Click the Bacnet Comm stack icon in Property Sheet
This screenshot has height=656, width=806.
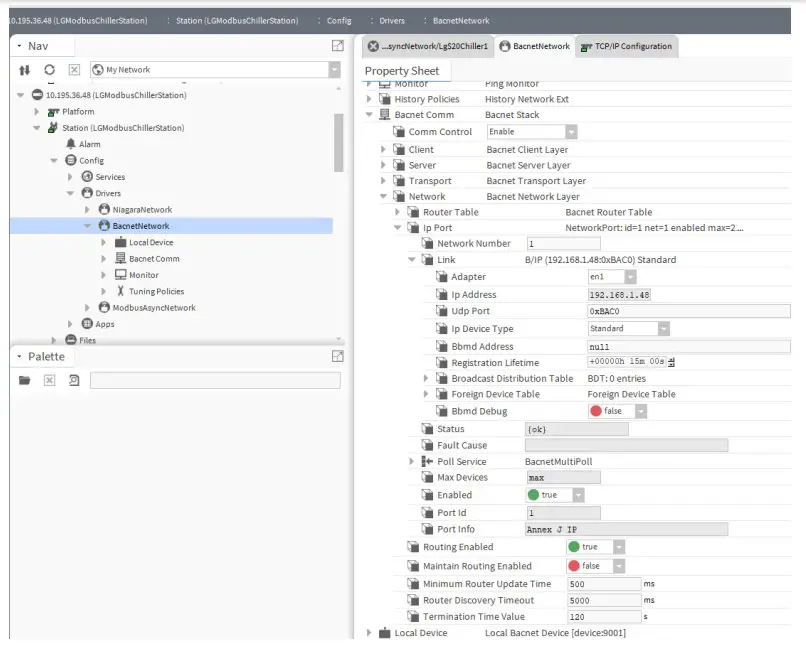[384, 115]
